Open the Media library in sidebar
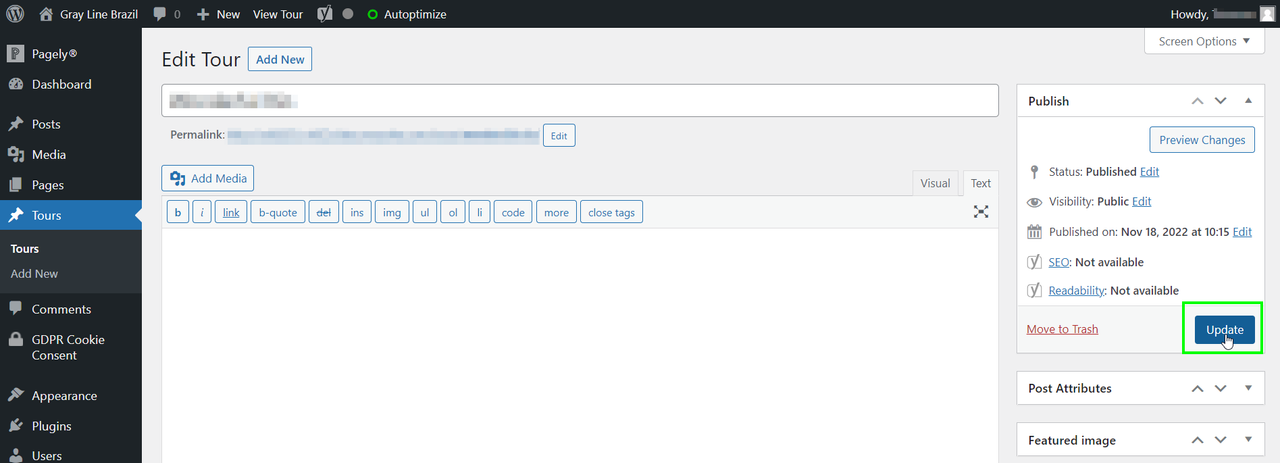The image size is (1280, 463). 48,155
